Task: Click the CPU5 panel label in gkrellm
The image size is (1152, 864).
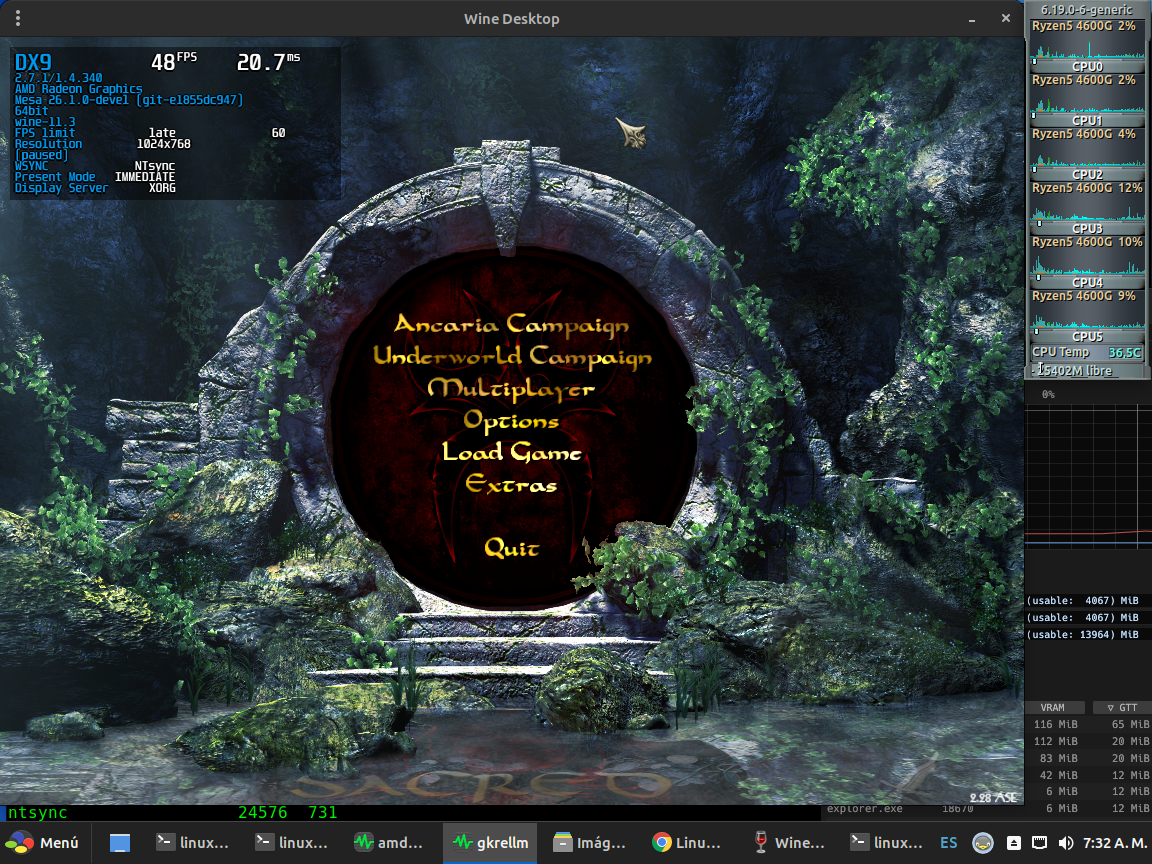Action: tap(1087, 336)
